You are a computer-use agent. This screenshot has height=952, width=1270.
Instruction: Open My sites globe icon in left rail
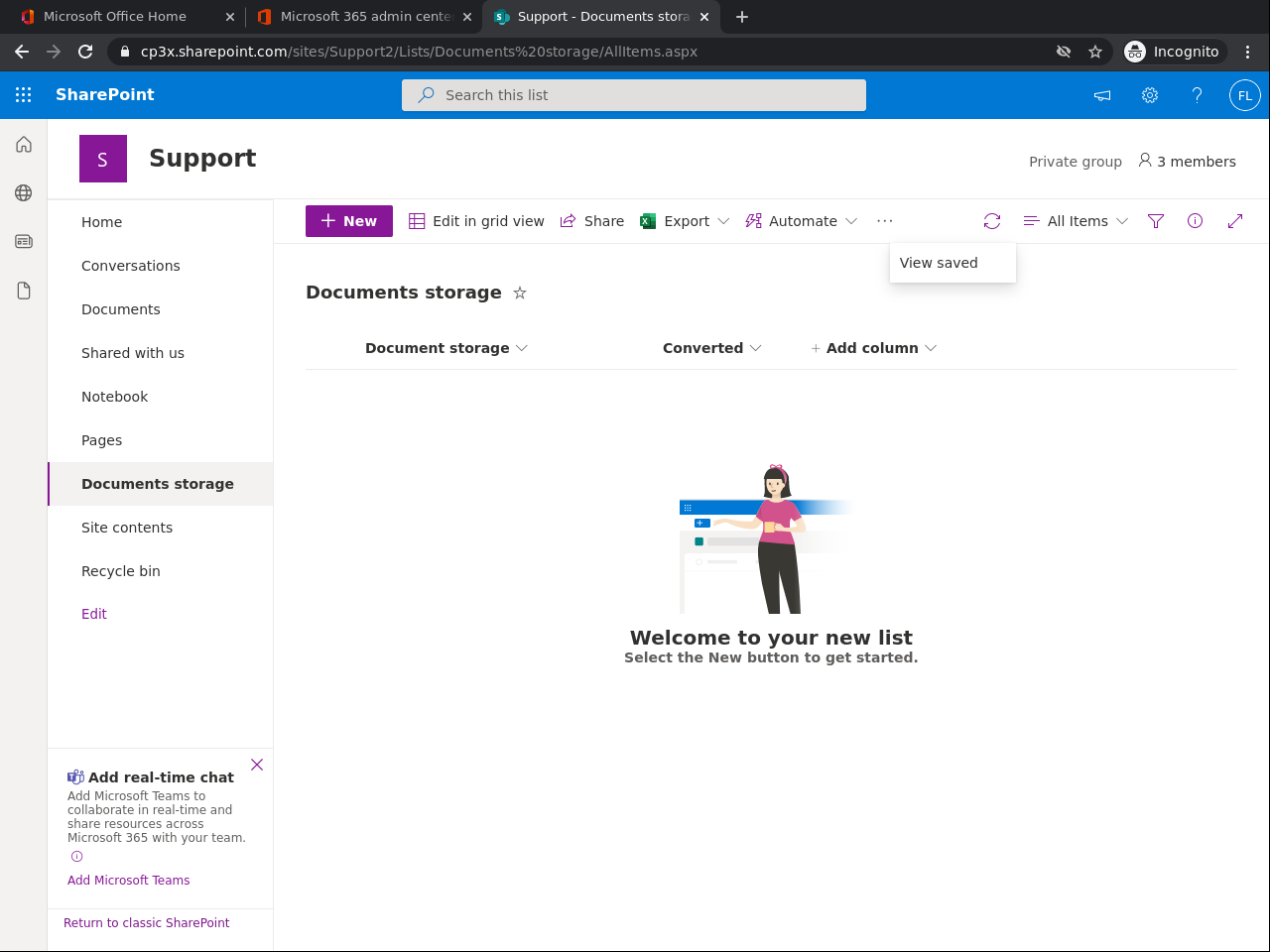click(24, 192)
